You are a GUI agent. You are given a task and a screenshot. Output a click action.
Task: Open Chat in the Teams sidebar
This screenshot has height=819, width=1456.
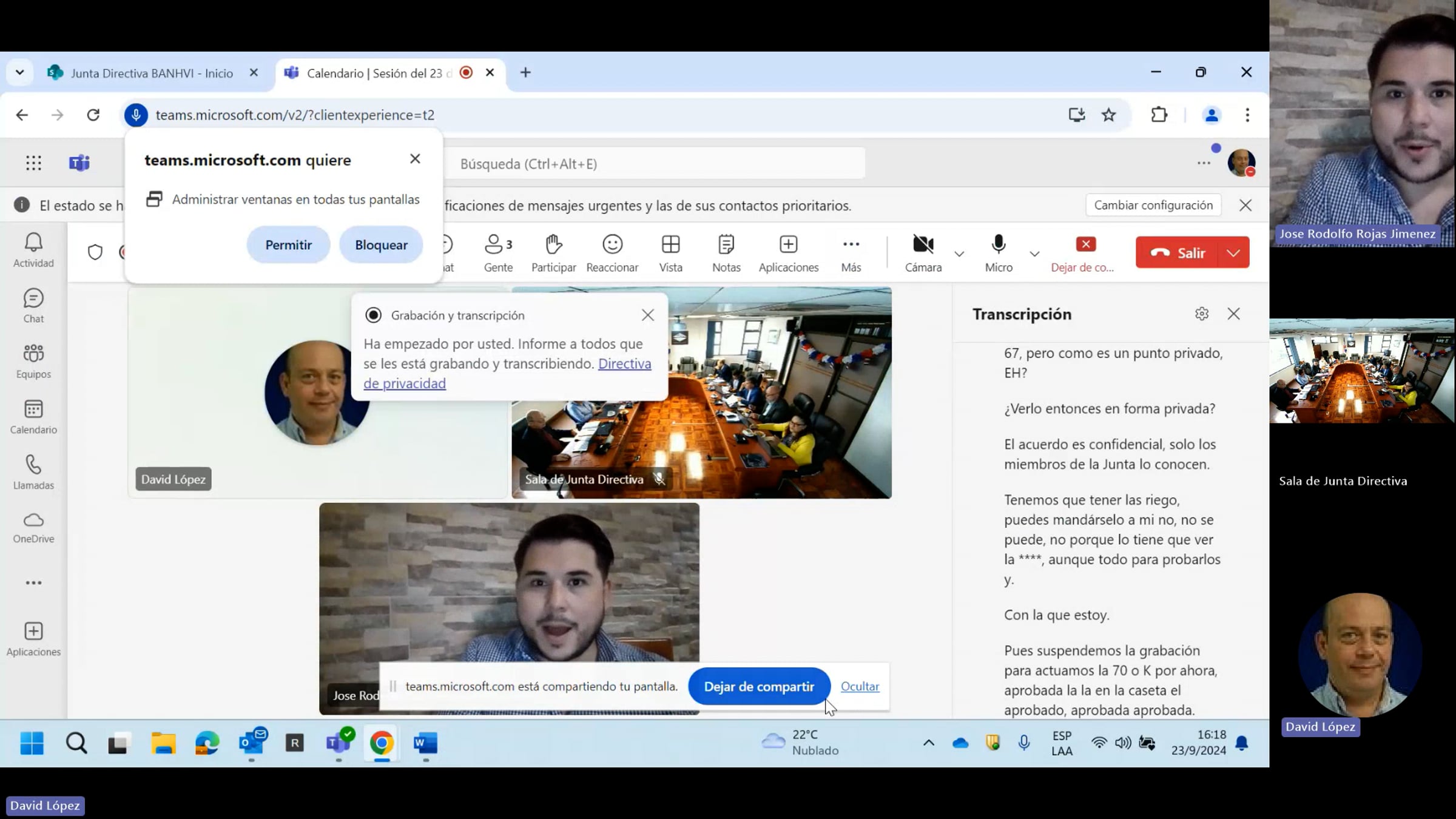tap(33, 306)
